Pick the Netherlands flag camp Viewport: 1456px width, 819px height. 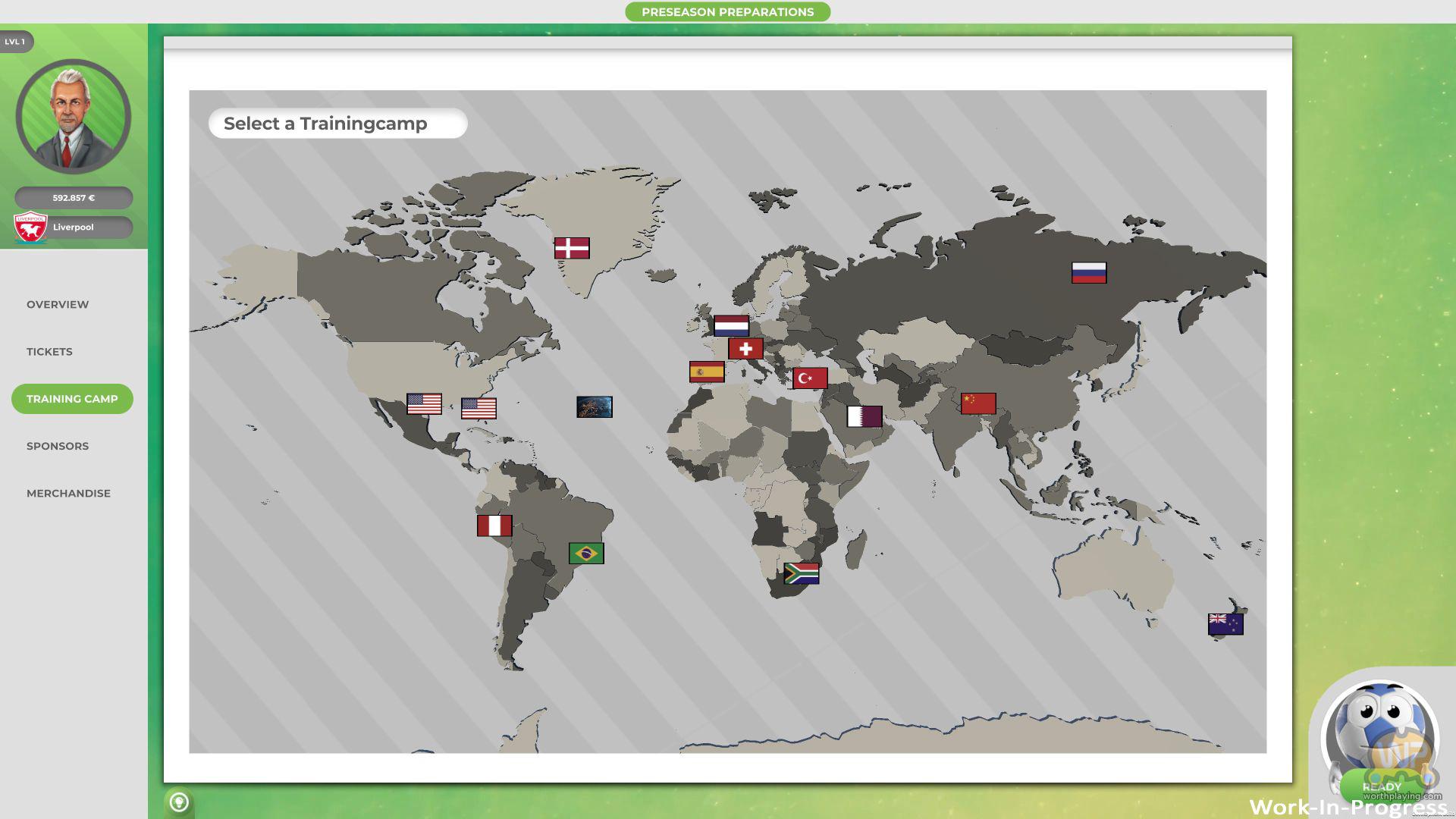[x=731, y=326]
